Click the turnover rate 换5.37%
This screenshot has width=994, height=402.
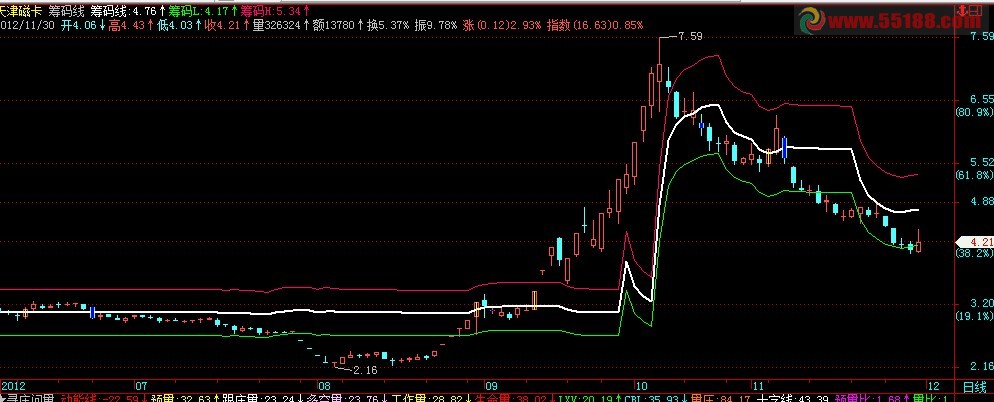tap(389, 25)
